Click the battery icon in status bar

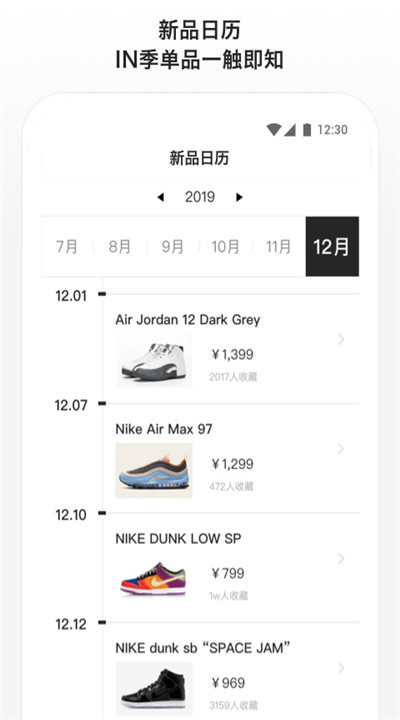(307, 130)
